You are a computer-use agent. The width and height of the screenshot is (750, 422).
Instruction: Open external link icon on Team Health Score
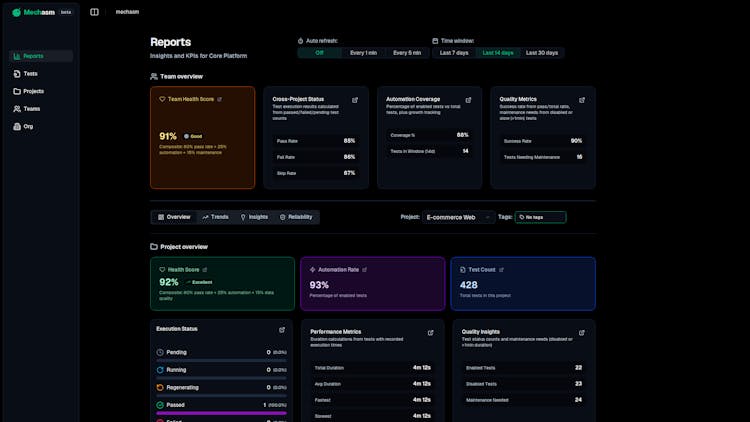(220, 99)
